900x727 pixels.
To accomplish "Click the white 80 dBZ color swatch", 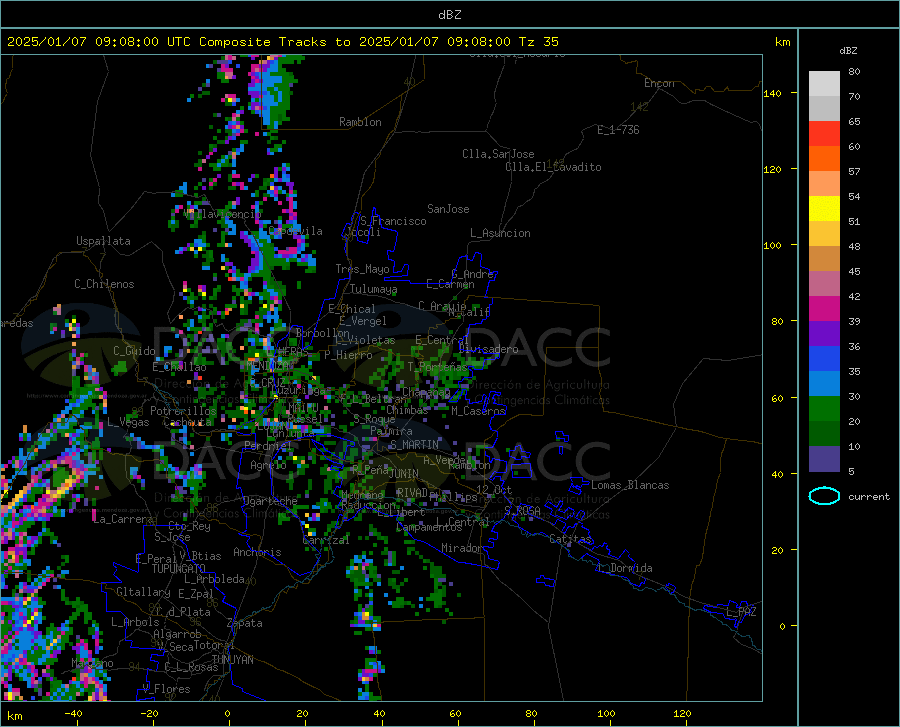I will (x=824, y=84).
